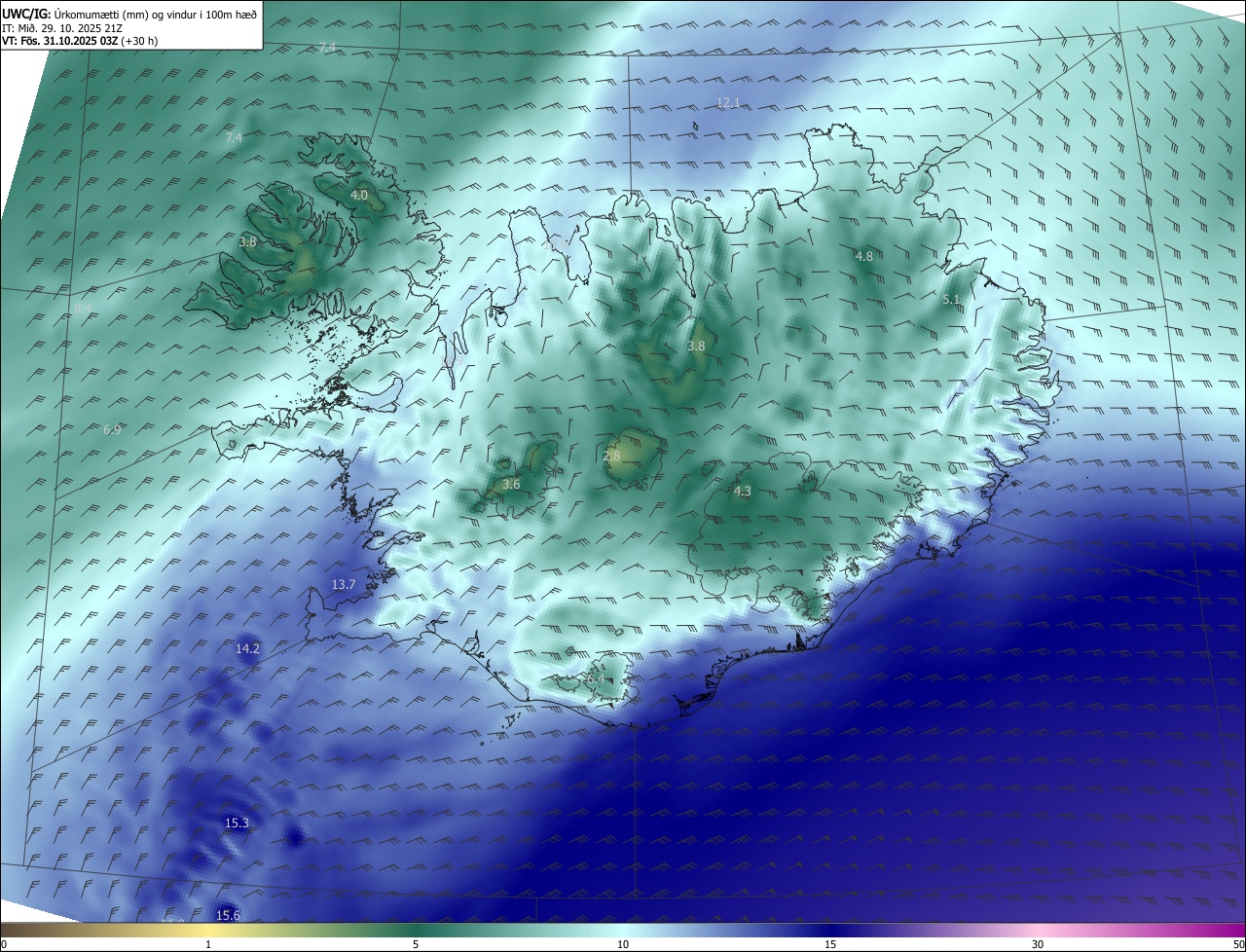1246x952 pixels.
Task: Click the '0' tick label on the colour scale
Action: (x=4, y=944)
